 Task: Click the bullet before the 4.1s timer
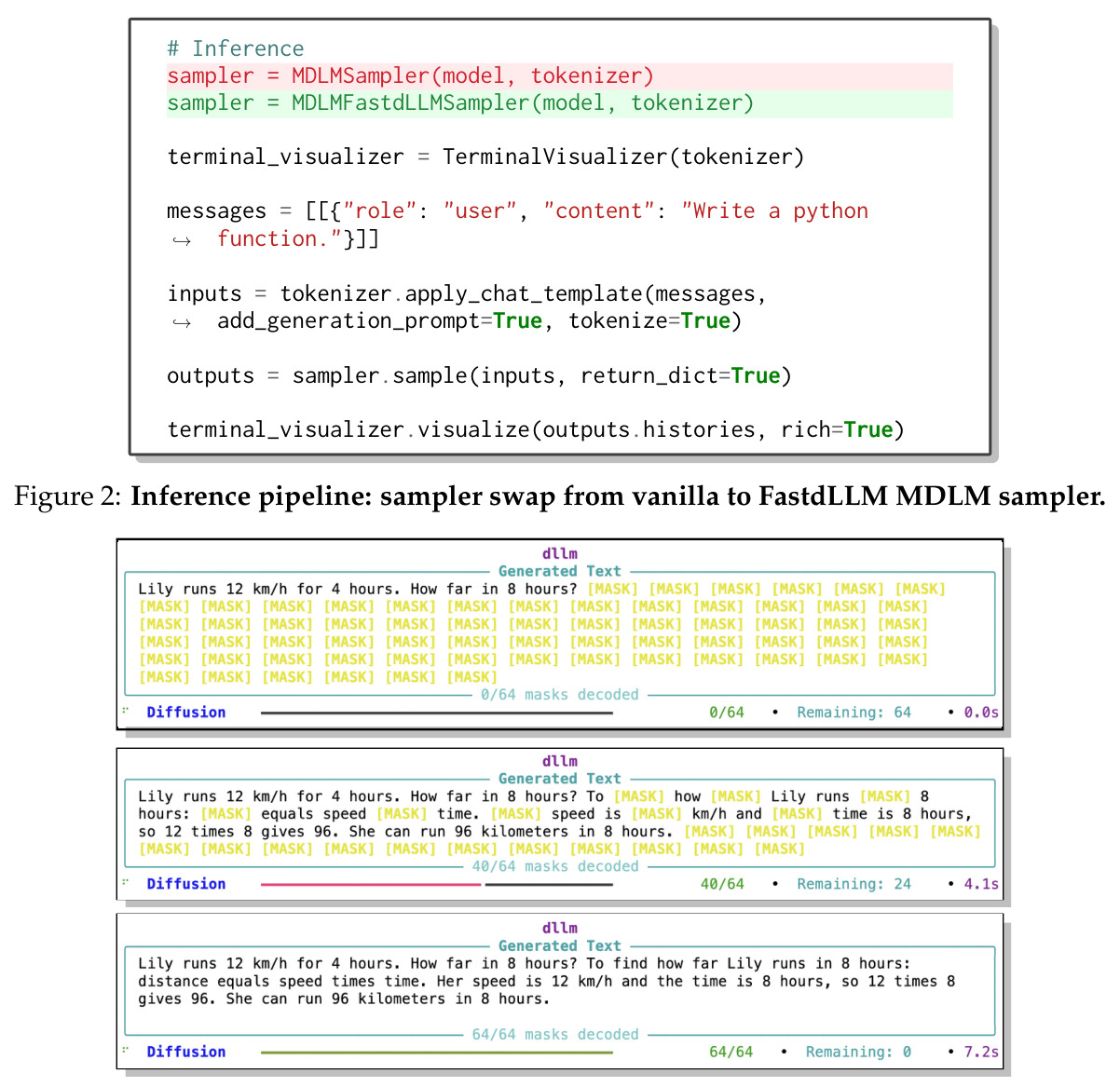tap(950, 884)
